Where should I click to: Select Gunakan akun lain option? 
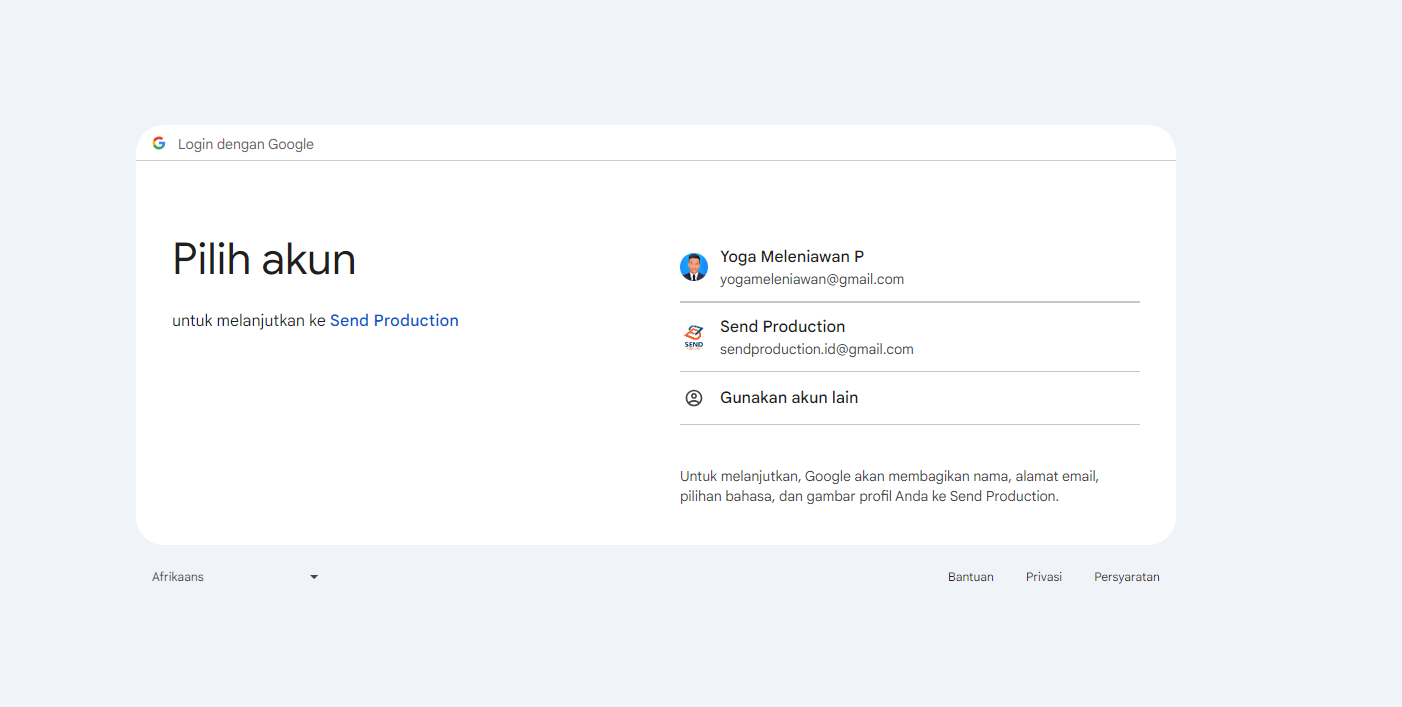click(789, 398)
